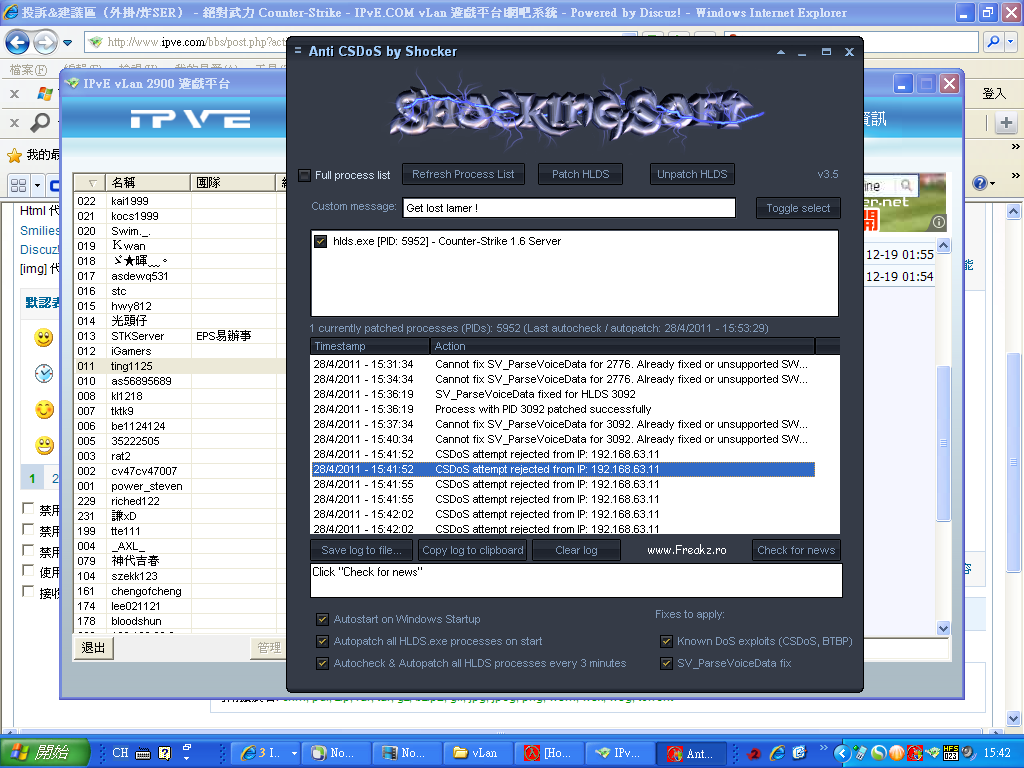
Task: Switch to the vLan taskbar item
Action: [x=474, y=753]
